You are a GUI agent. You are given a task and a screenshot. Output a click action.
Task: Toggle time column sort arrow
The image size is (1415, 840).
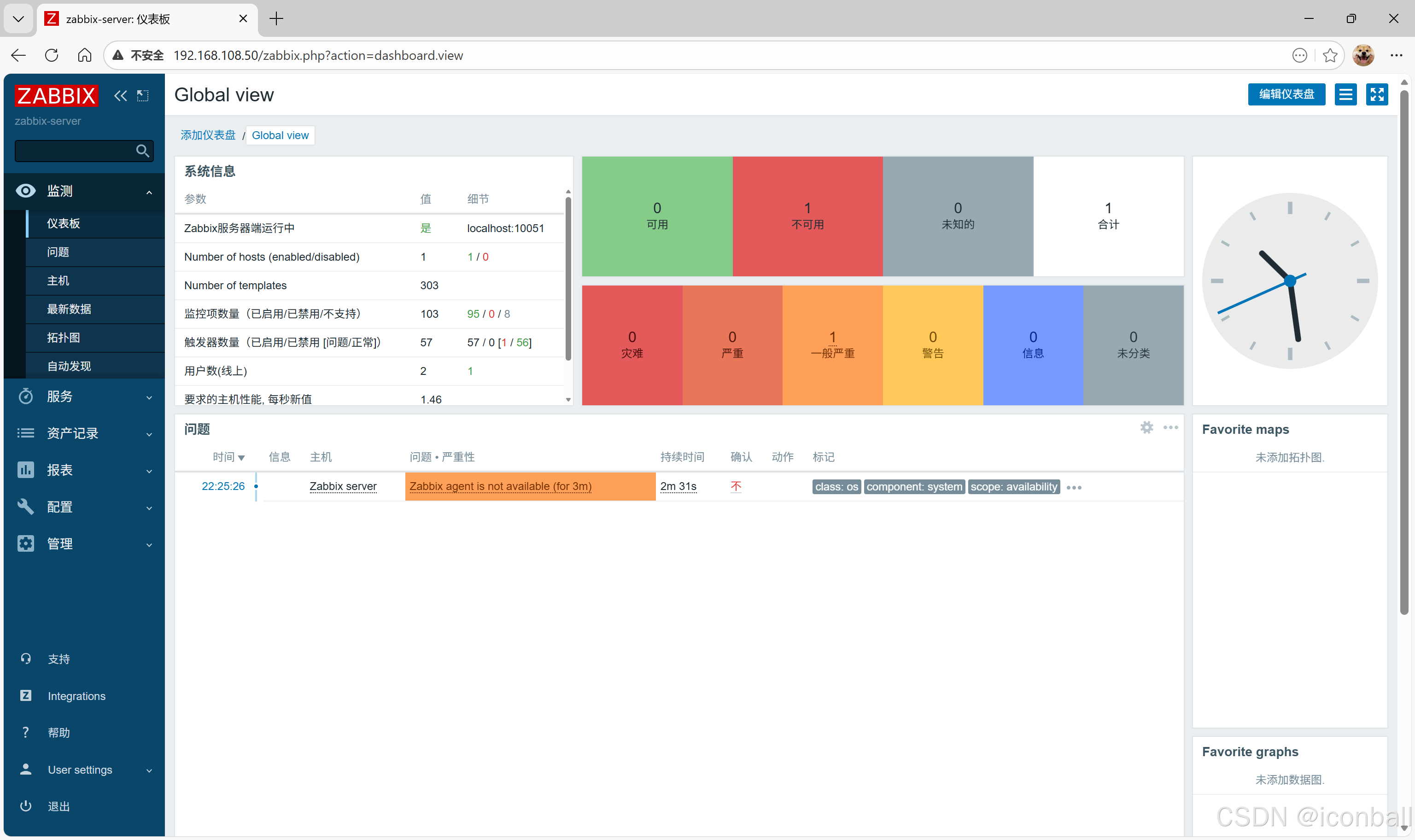click(242, 457)
